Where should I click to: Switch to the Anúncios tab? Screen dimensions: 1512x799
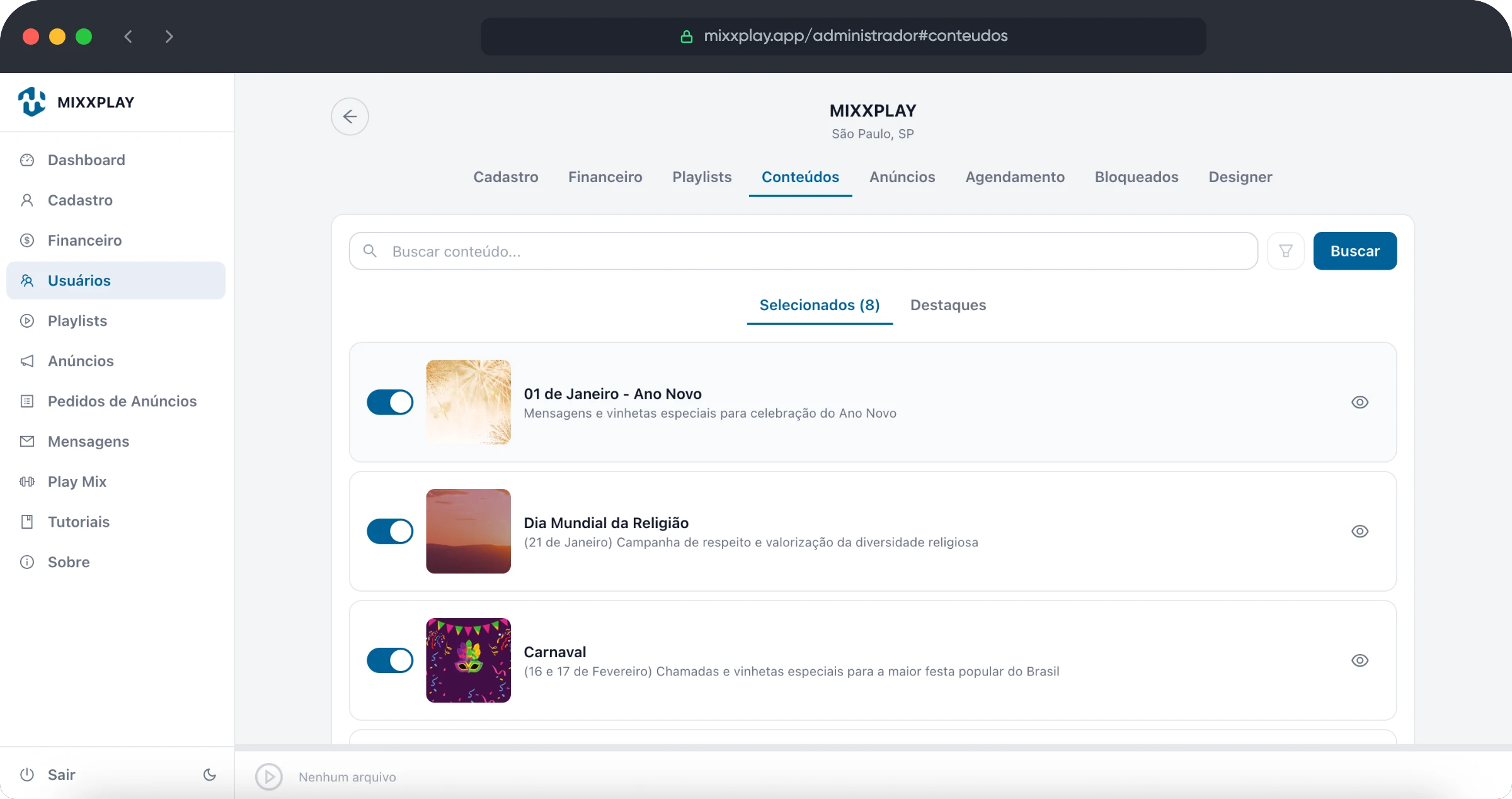coord(902,177)
